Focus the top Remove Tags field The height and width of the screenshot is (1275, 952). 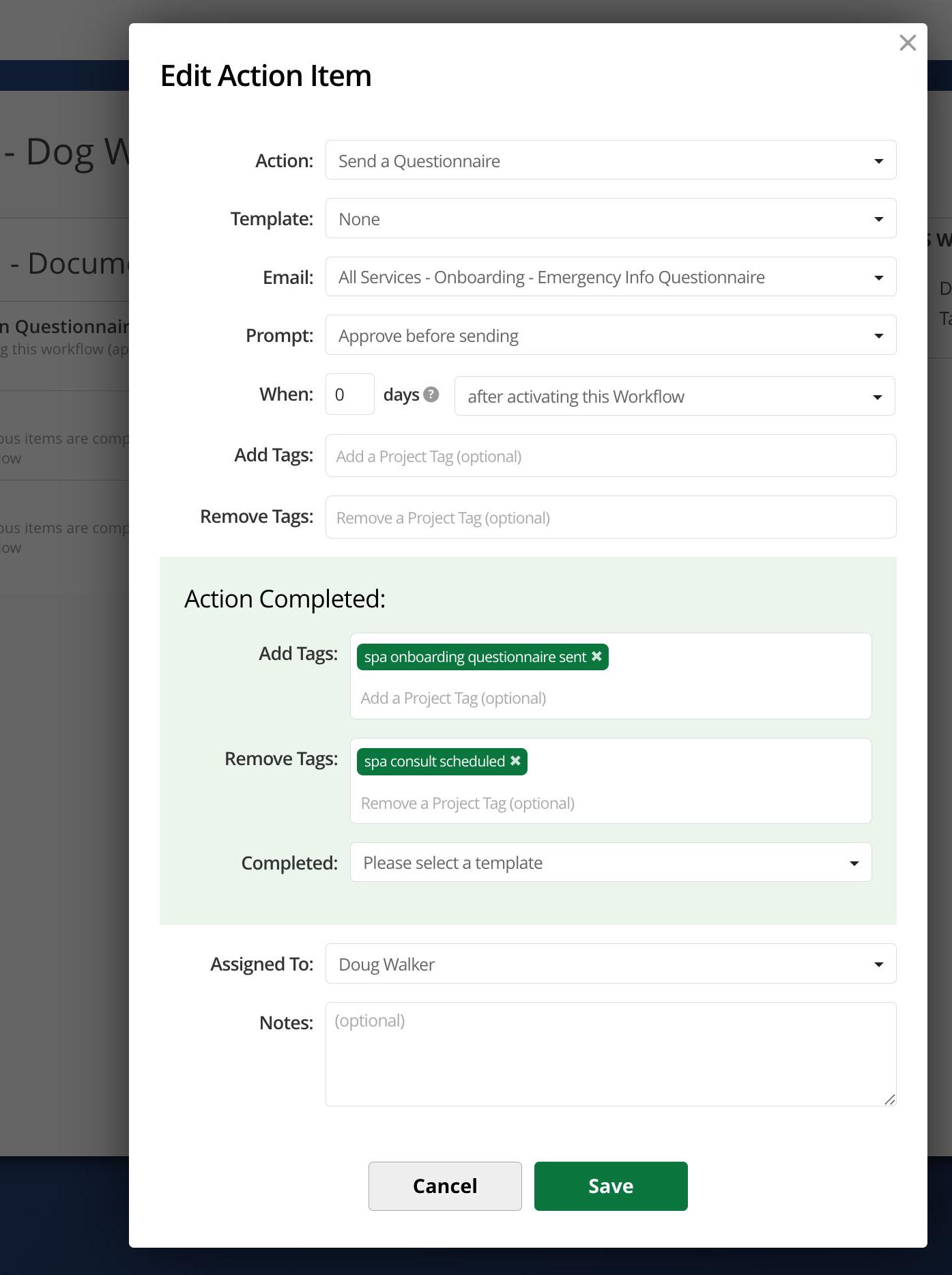click(610, 517)
